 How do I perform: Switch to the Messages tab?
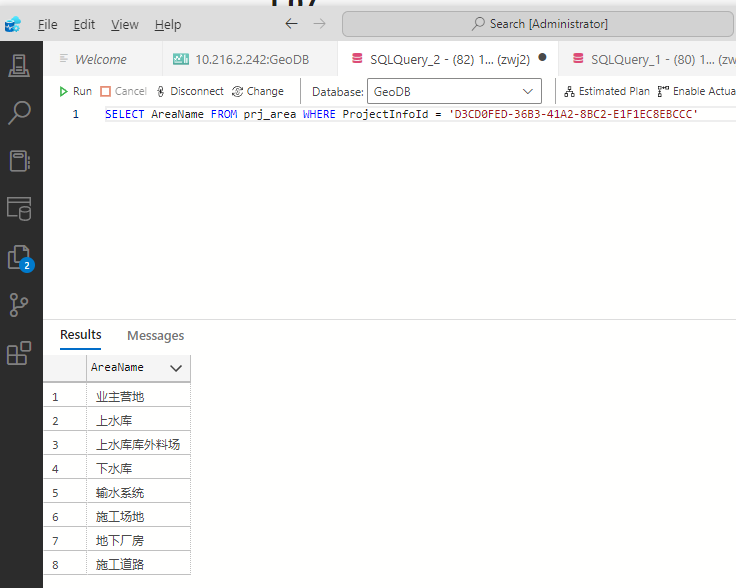coord(155,336)
